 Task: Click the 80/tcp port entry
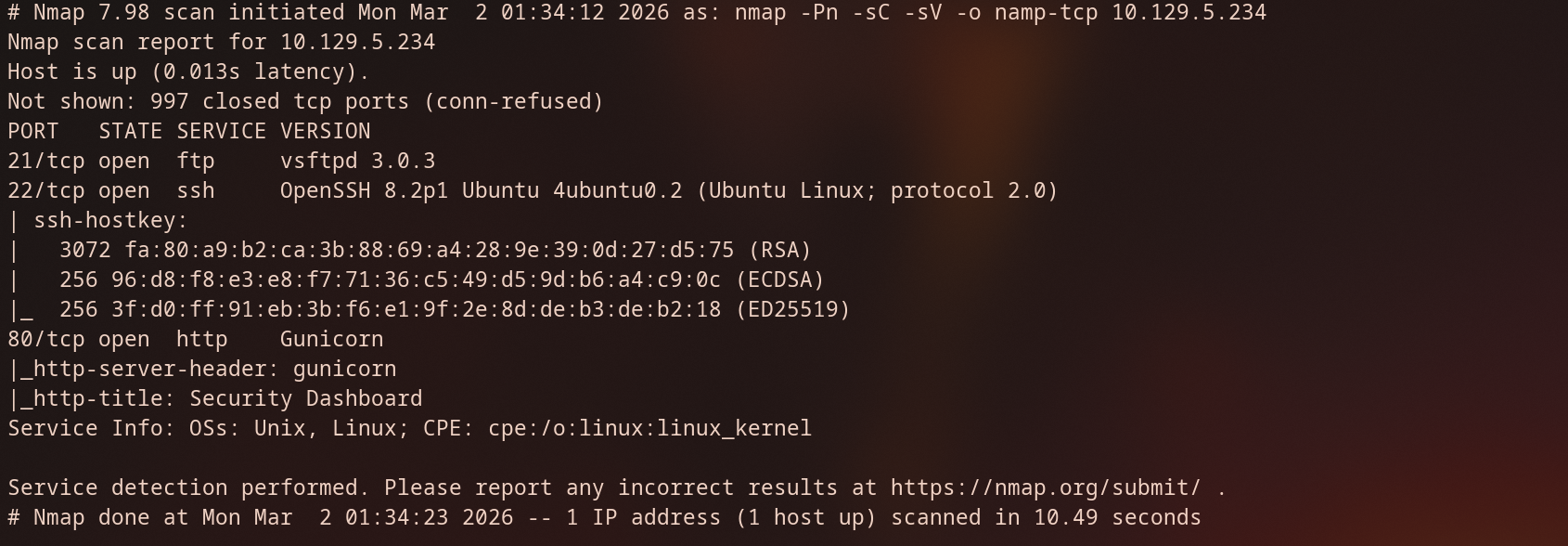[x=46, y=339]
